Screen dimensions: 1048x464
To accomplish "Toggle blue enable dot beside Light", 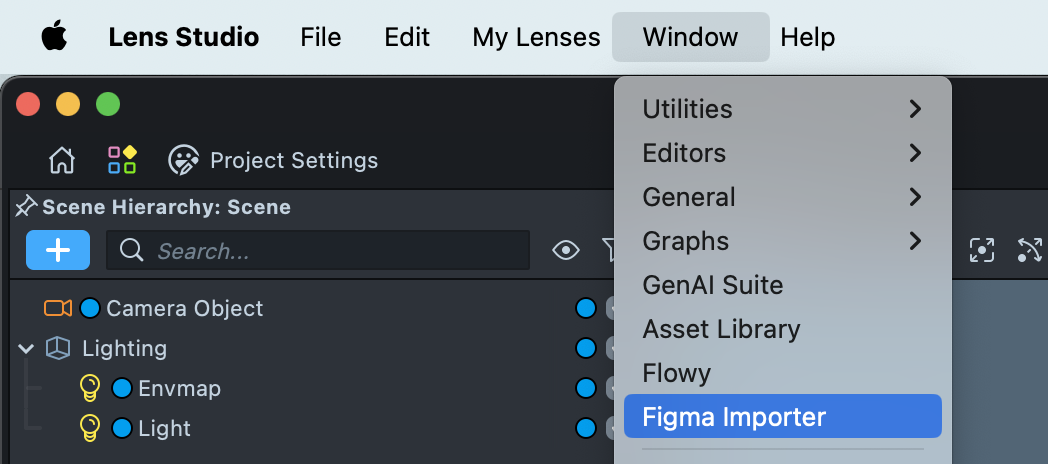I will coord(122,428).
